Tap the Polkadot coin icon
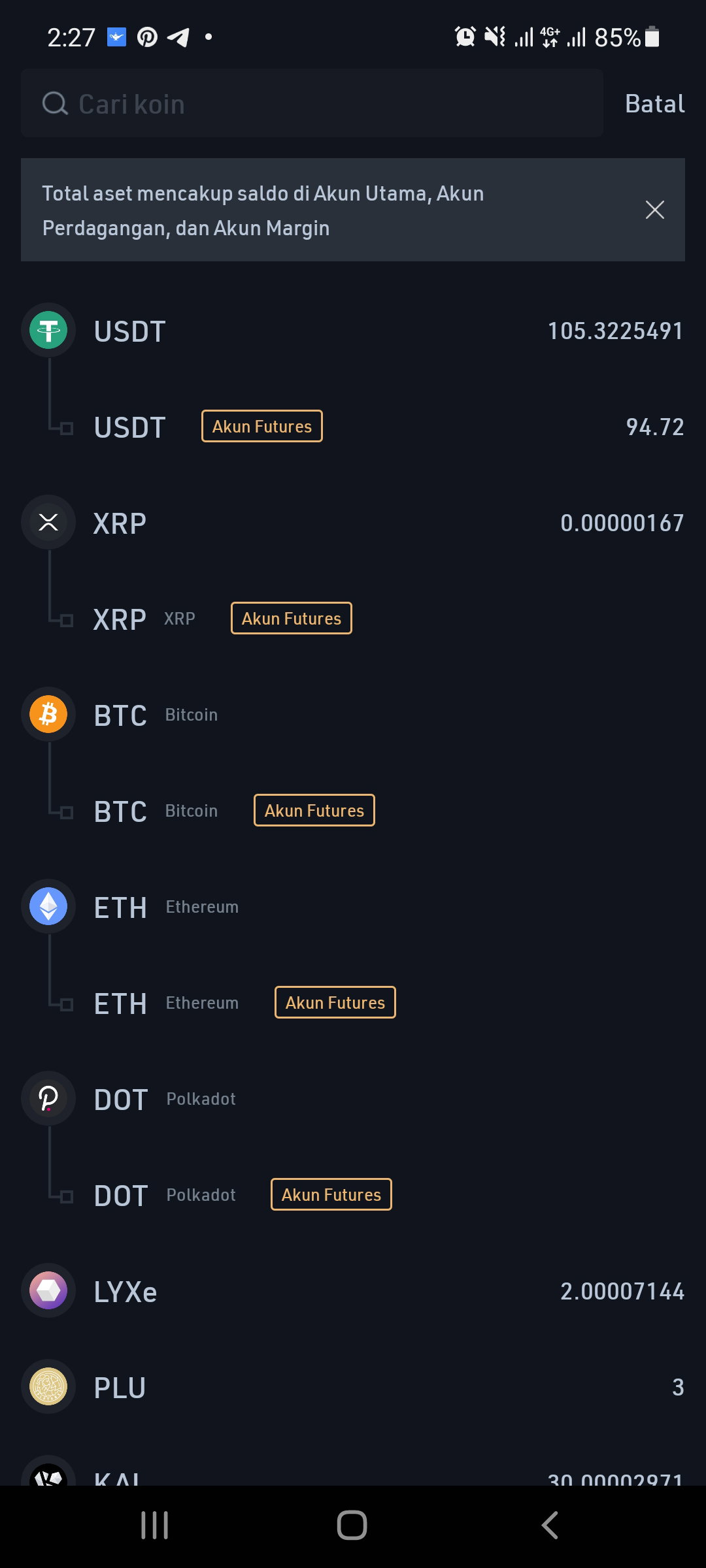Image resolution: width=706 pixels, height=1568 pixels. [x=48, y=1098]
